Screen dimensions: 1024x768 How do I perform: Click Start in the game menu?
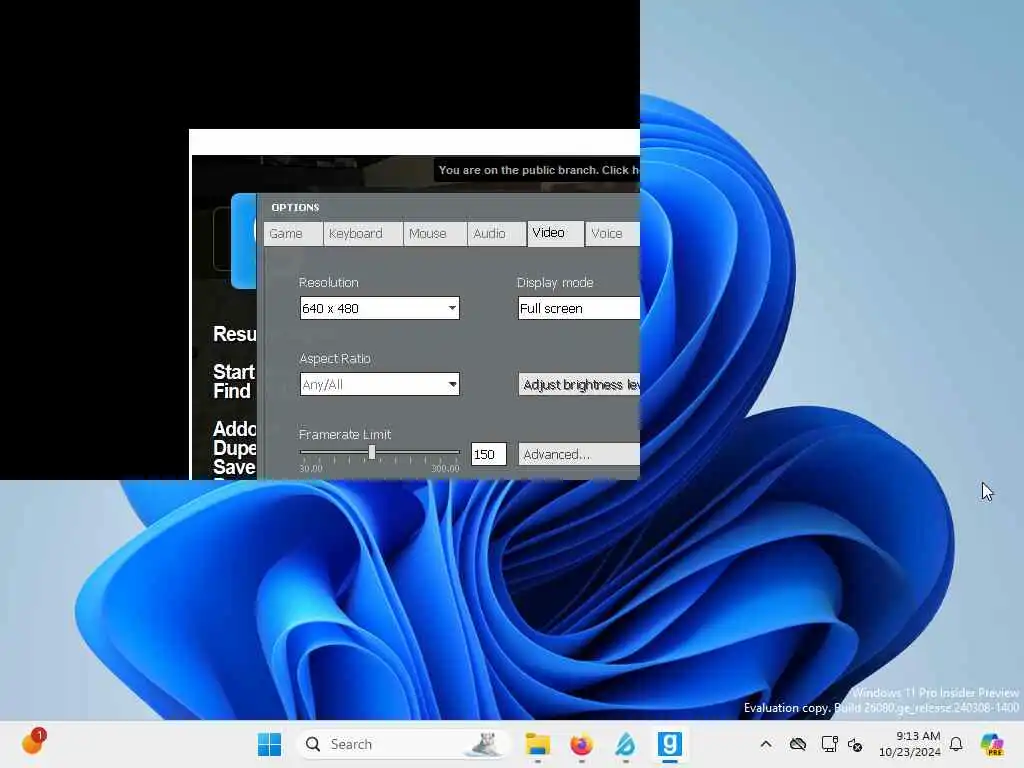coord(234,372)
